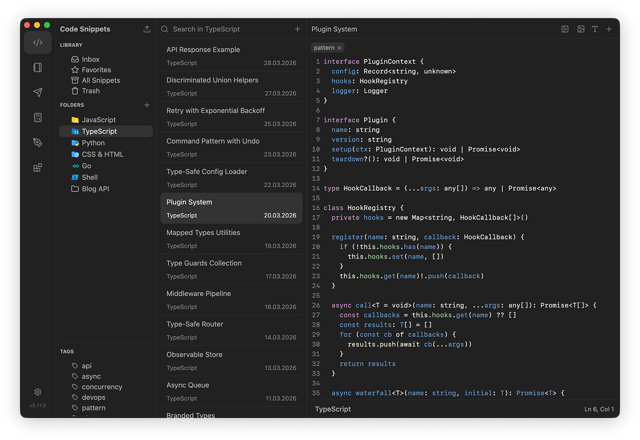
Task: Select the TypeScript folder
Action: pyautogui.click(x=106, y=131)
